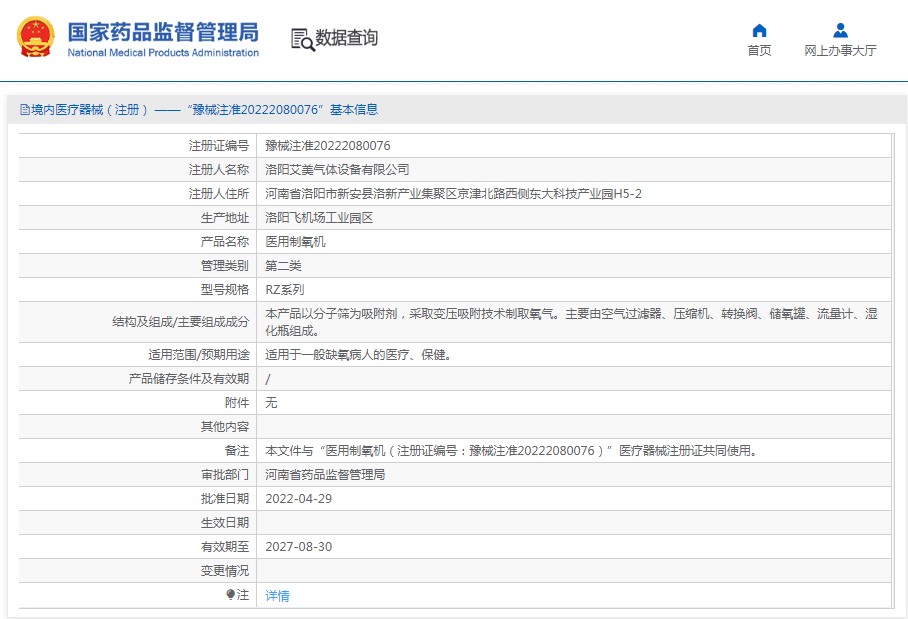Open the 网上办事大厅 navigation label
This screenshot has width=908, height=619.
pyautogui.click(x=840, y=51)
